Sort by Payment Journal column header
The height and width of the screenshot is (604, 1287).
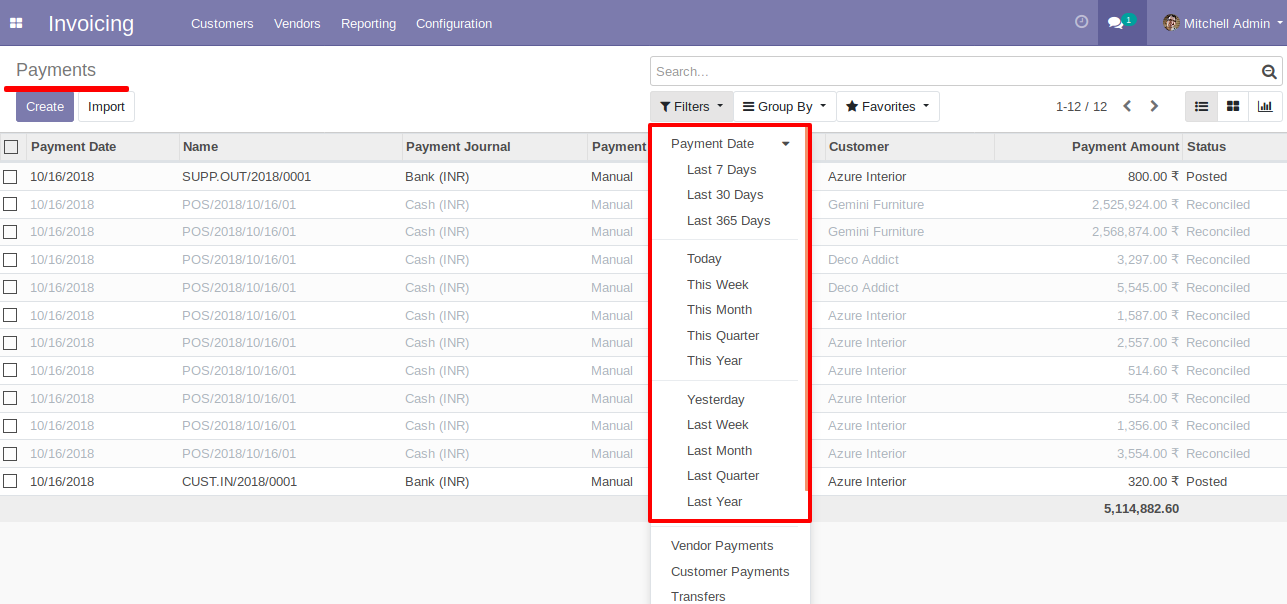point(494,147)
